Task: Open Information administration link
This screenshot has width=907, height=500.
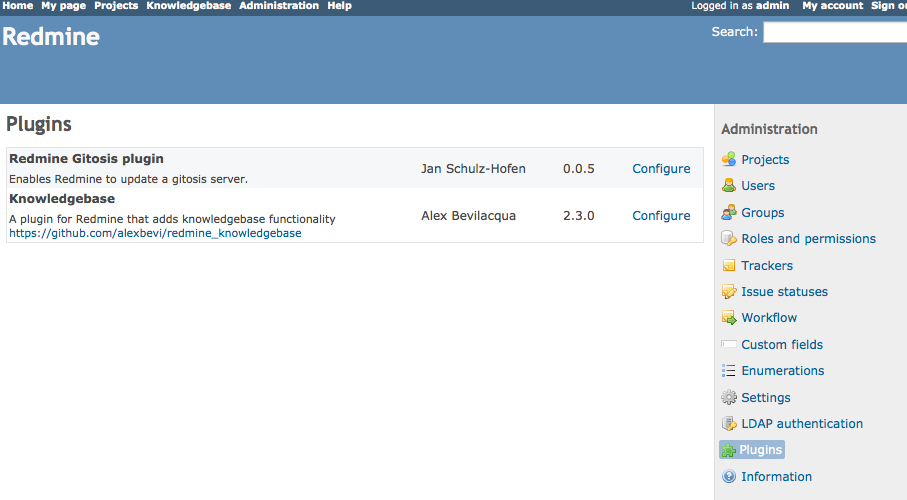Action: click(x=776, y=476)
